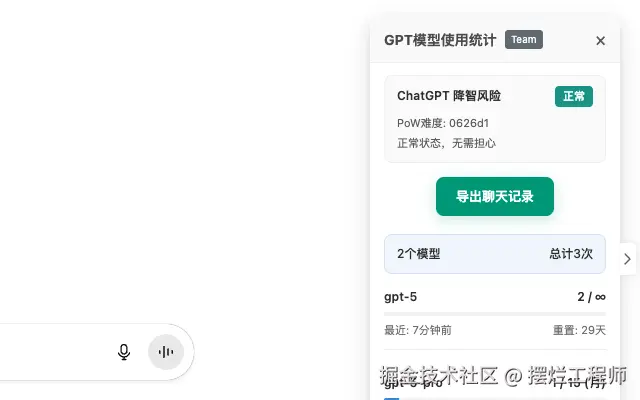Open the 2个模型 summary bar
Viewport: 640px width, 400px height.
[495, 254]
